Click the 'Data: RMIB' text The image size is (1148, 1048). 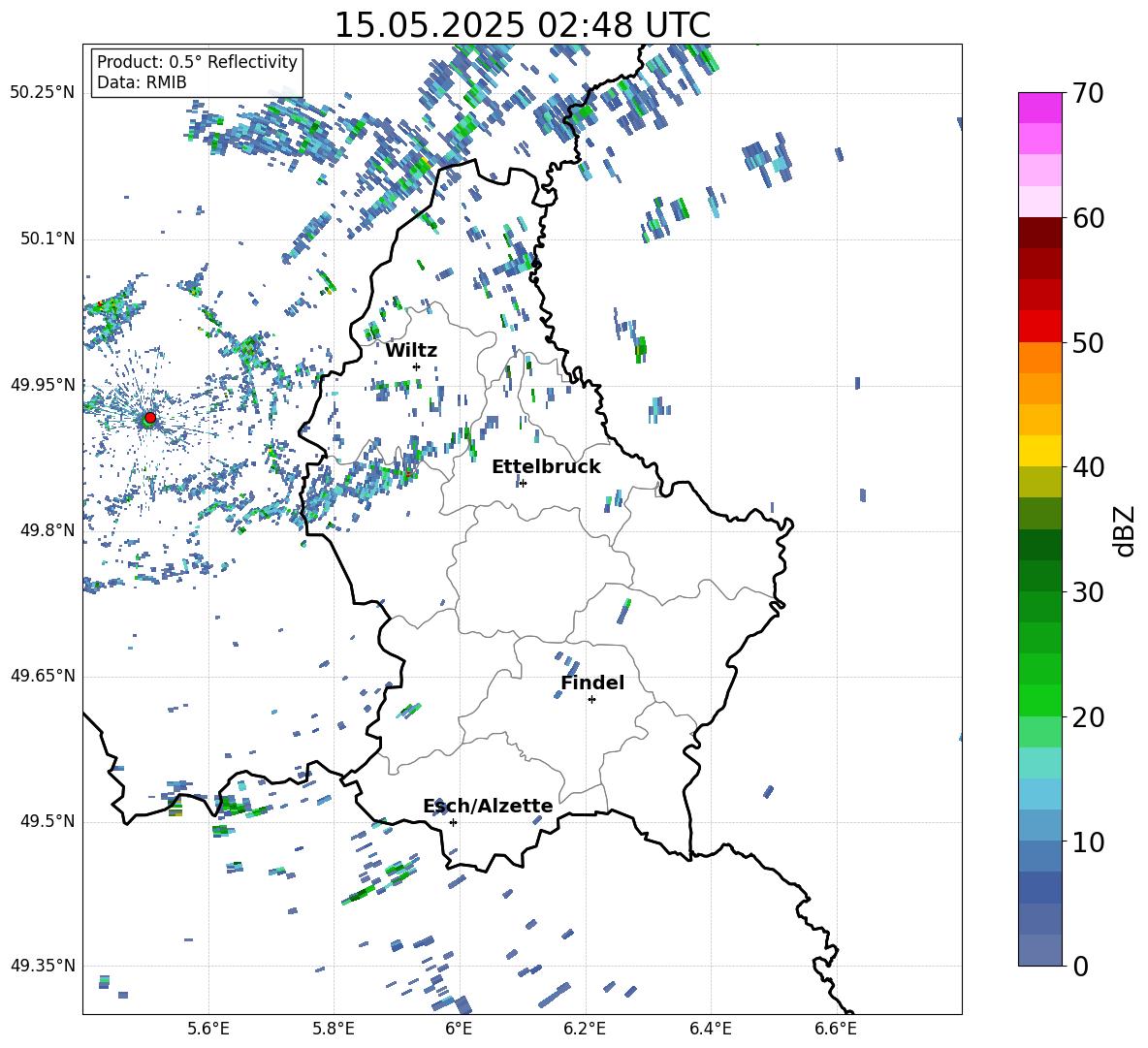[x=142, y=82]
